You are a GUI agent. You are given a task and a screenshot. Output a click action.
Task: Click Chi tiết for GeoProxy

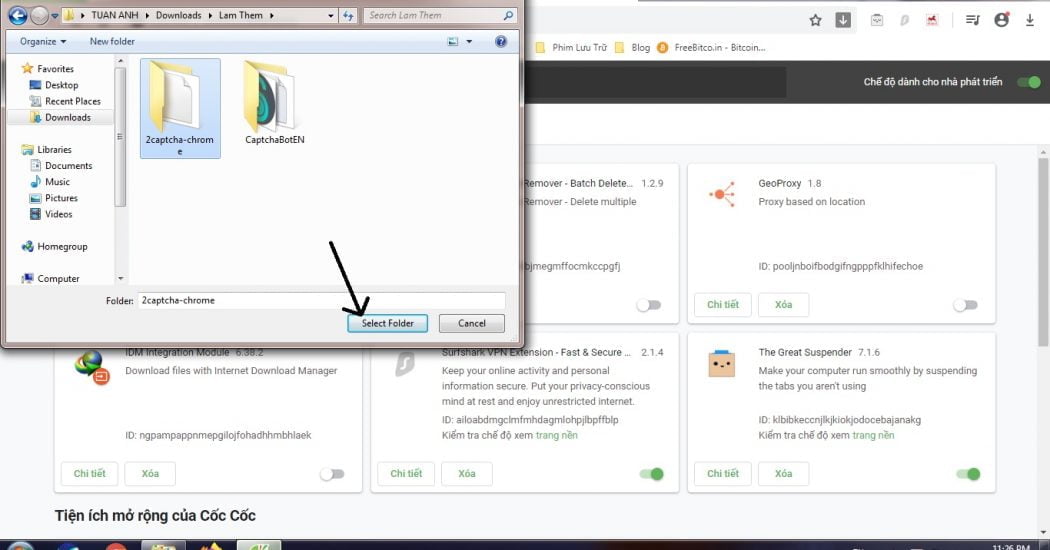tap(723, 305)
